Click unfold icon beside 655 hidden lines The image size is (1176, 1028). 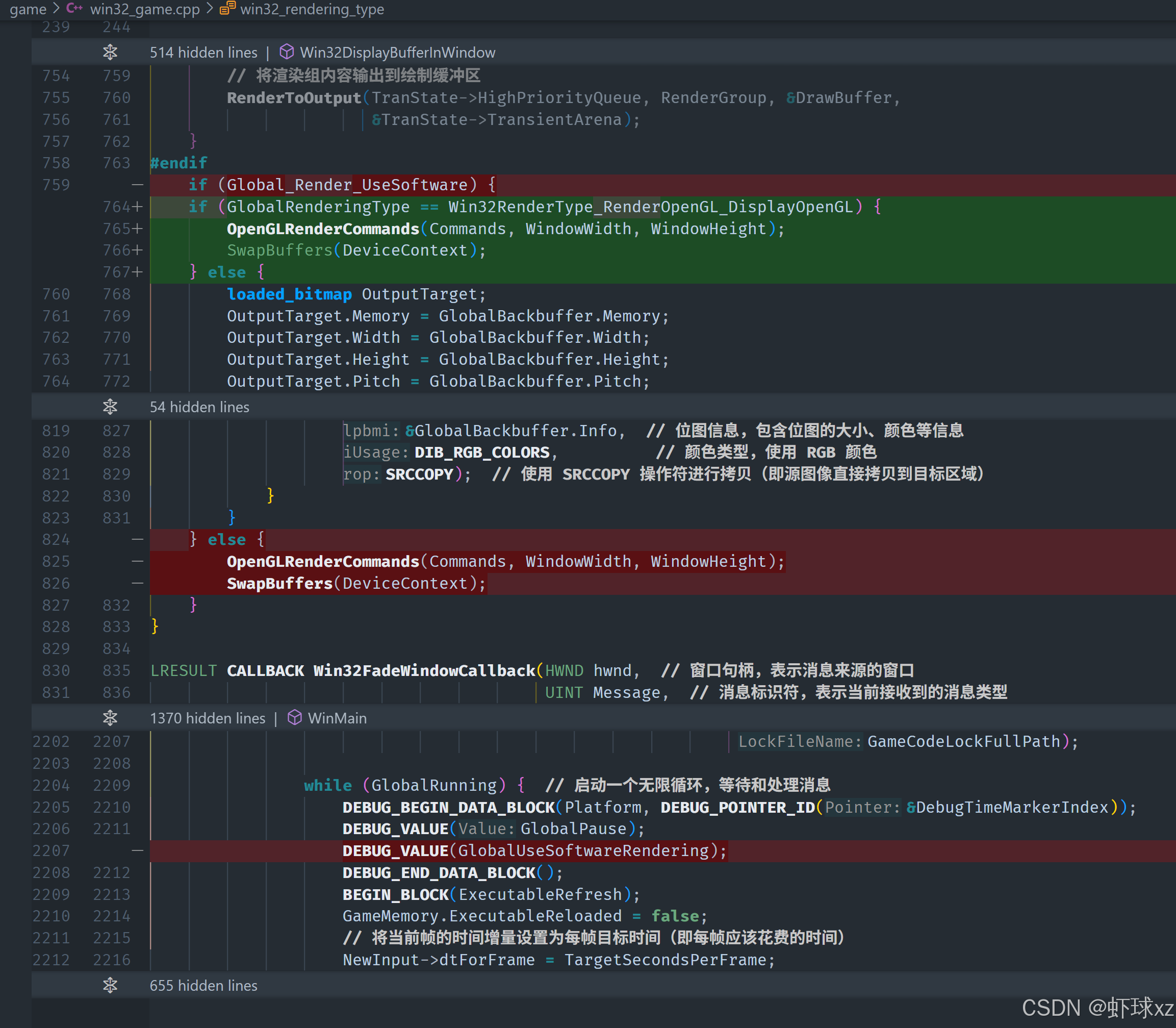pos(110,985)
